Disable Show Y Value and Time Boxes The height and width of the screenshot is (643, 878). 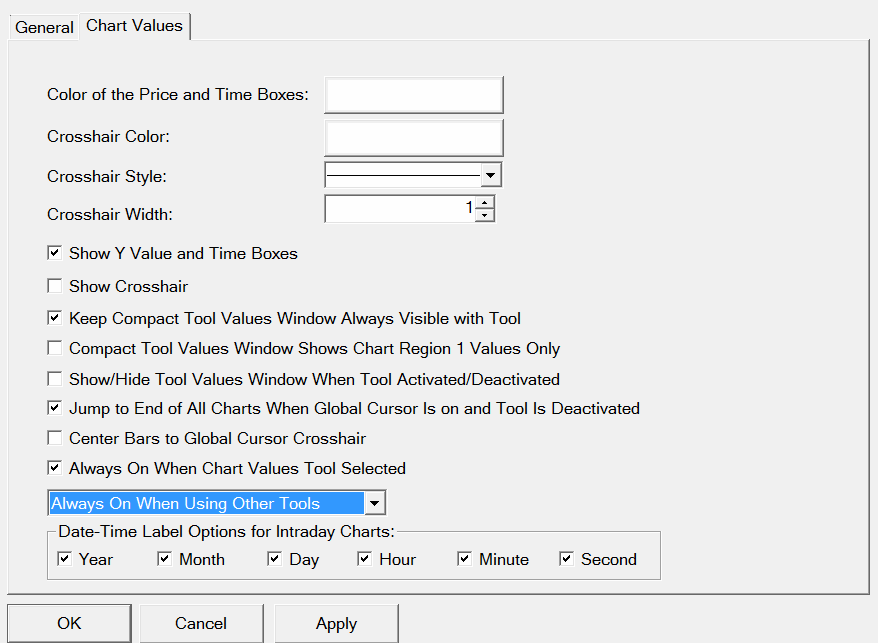tap(55, 254)
